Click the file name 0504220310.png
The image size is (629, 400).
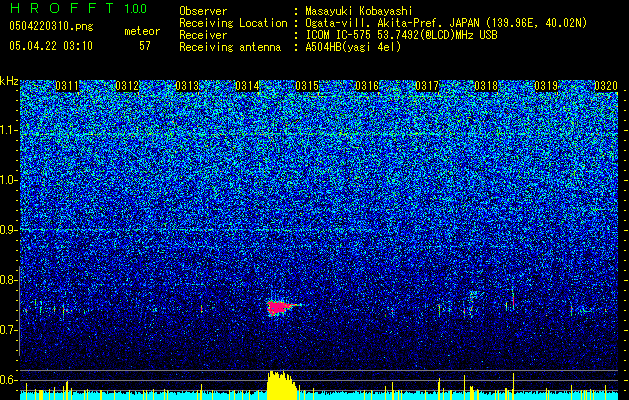pos(51,26)
